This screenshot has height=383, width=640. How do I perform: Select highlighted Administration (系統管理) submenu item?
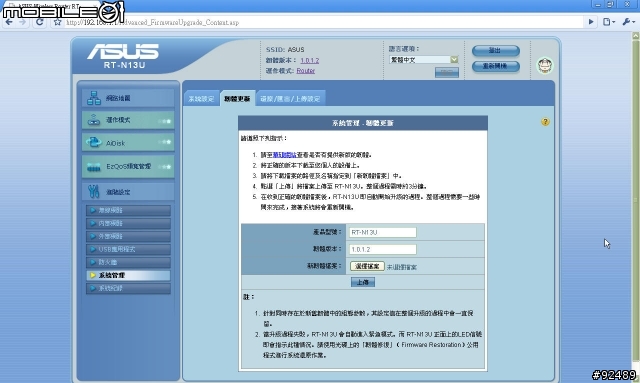(x=128, y=275)
